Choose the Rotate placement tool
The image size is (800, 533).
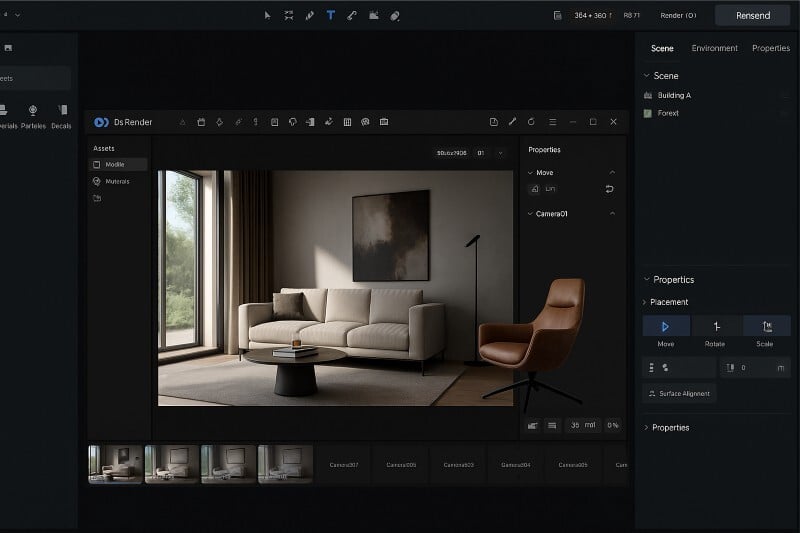716,326
